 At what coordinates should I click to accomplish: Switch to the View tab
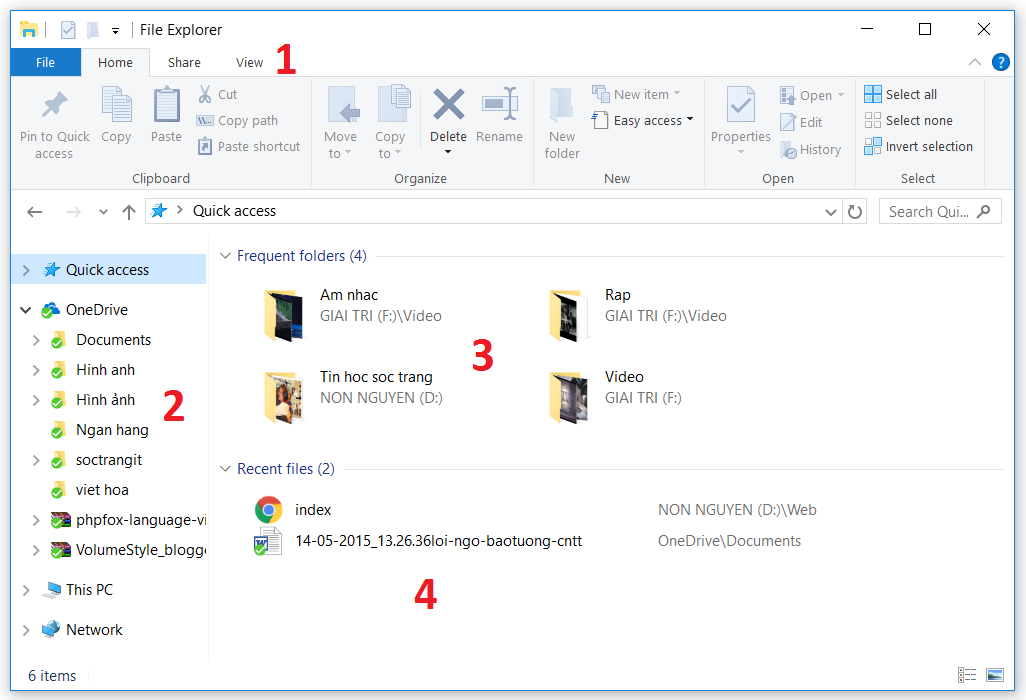pyautogui.click(x=249, y=61)
